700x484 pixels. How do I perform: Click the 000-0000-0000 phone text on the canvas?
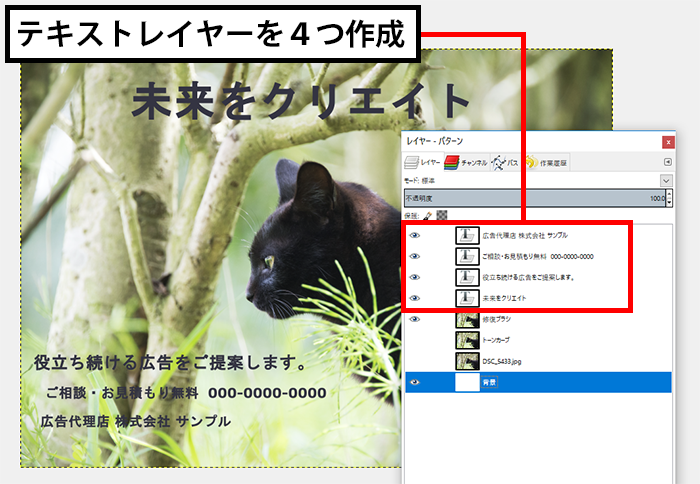[267, 393]
